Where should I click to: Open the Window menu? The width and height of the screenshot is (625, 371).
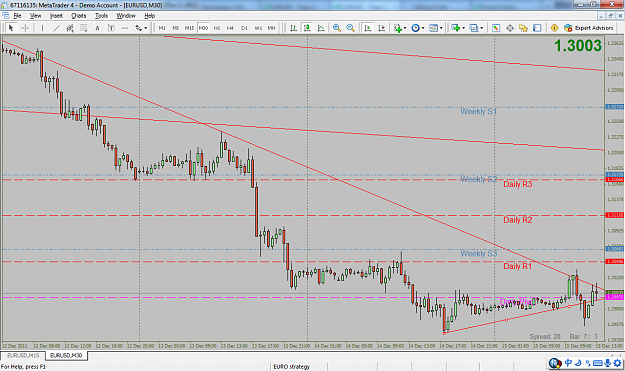click(x=126, y=16)
